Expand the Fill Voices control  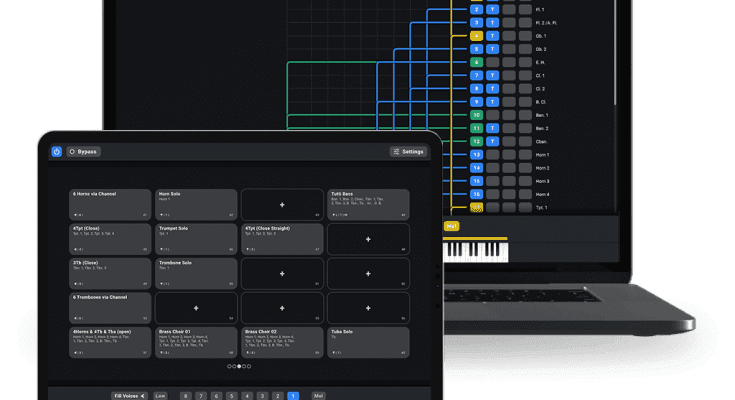pos(129,396)
